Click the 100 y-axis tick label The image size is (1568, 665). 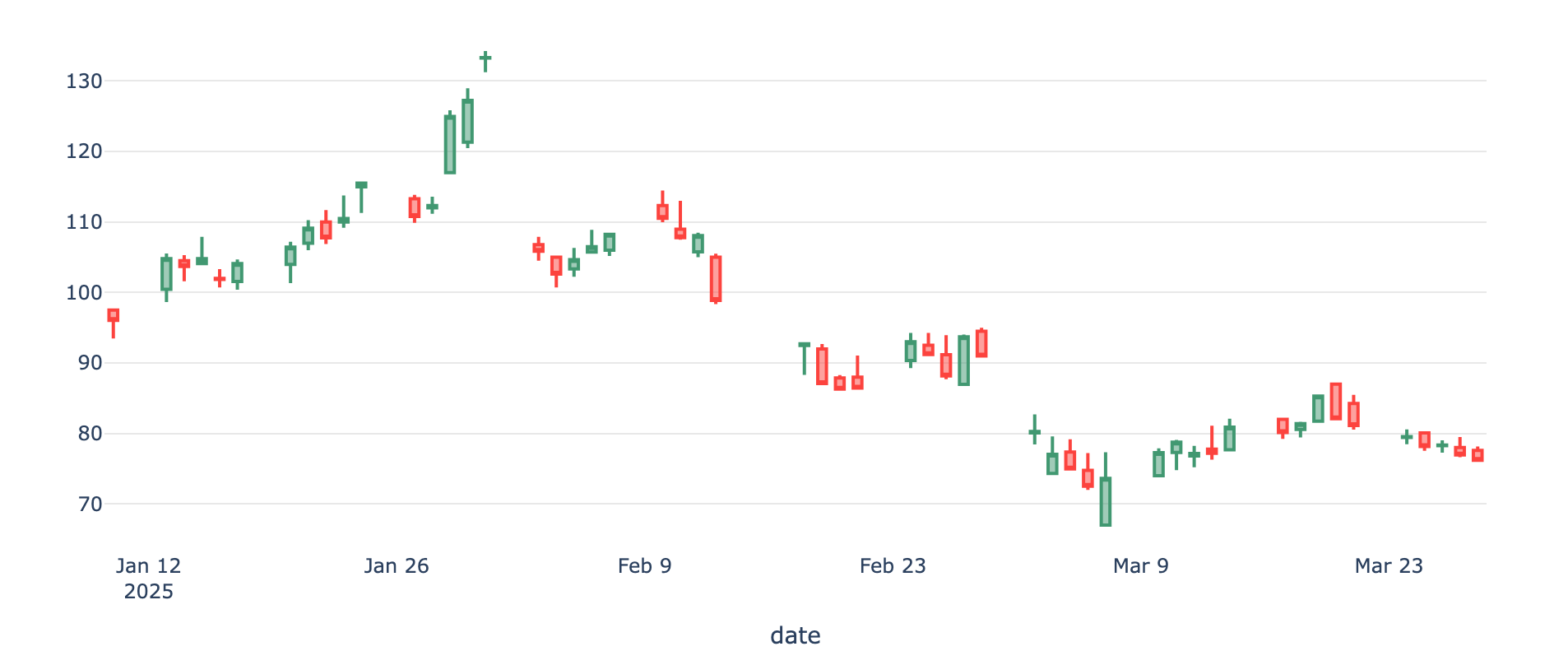(x=85, y=293)
